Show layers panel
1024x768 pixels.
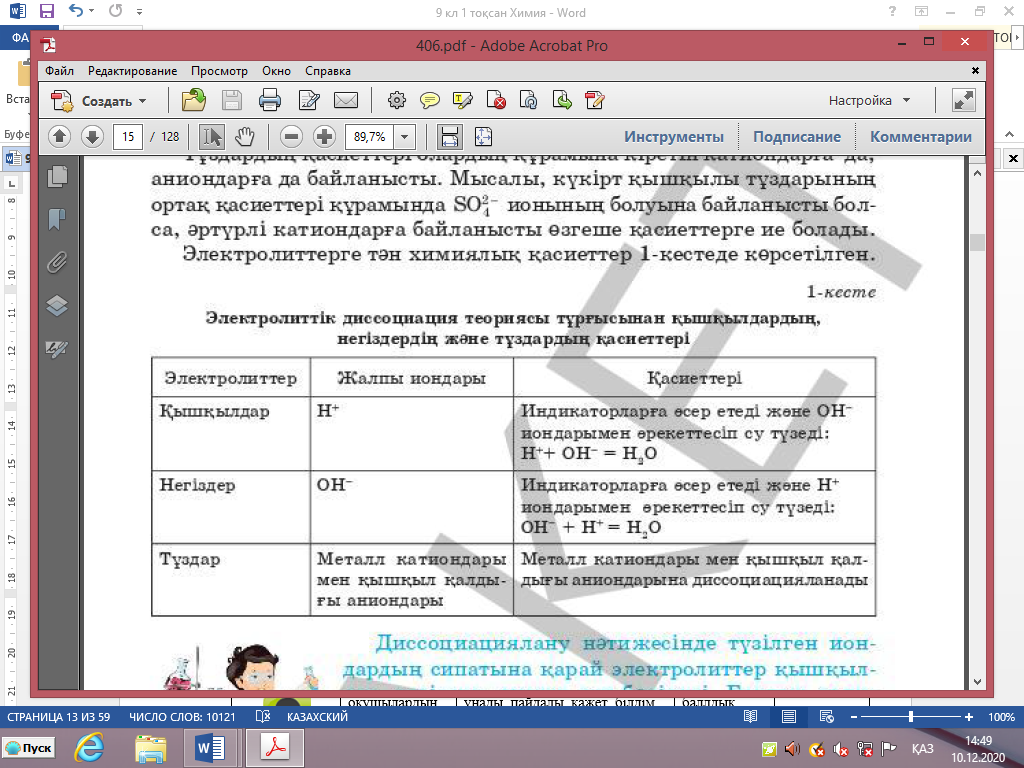tap(57, 306)
